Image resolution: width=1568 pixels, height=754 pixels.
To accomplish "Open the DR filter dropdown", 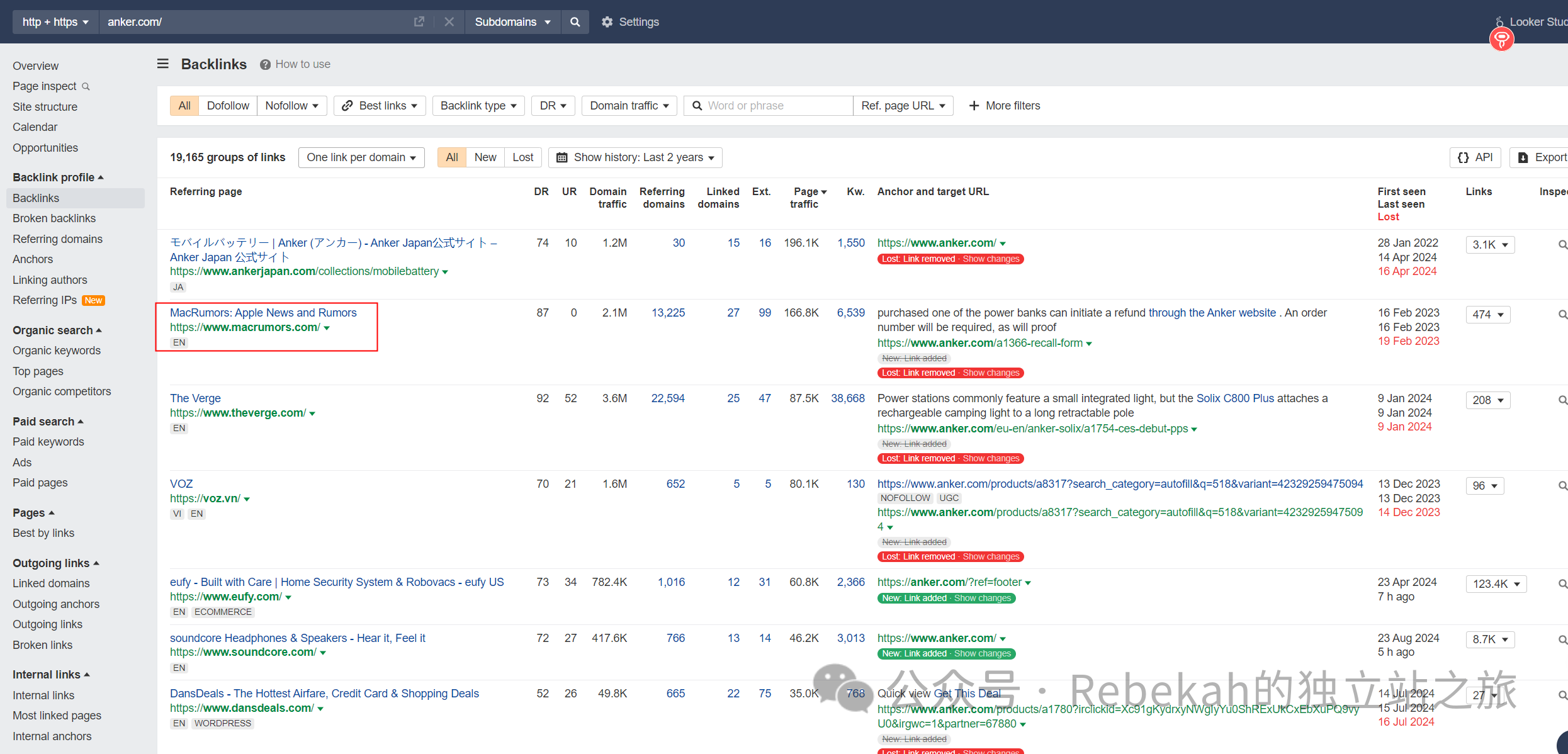I will coord(553,106).
